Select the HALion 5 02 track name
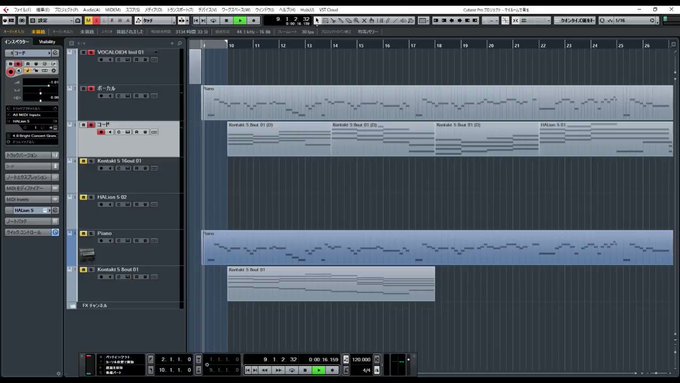The height and width of the screenshot is (383, 680). click(x=112, y=197)
